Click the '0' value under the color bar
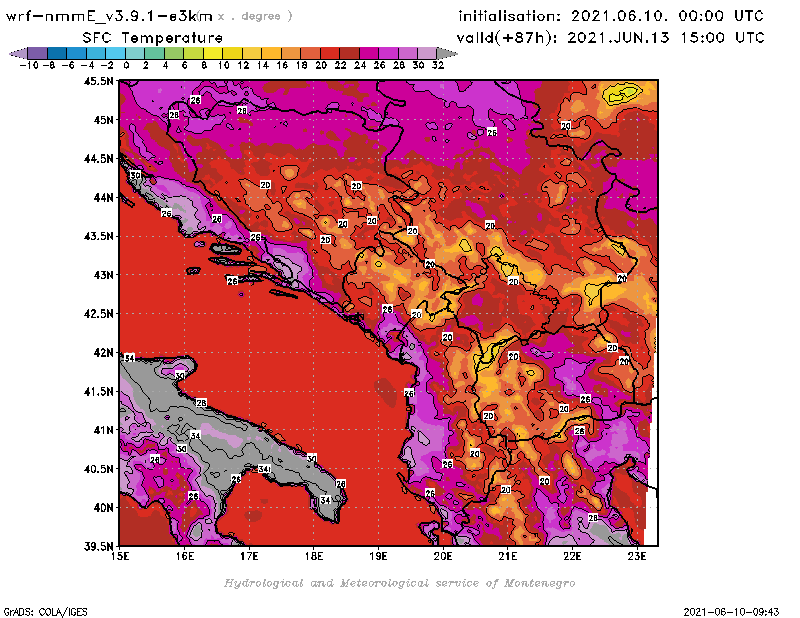Image resolution: width=800 pixels, height=618 pixels. tap(126, 65)
